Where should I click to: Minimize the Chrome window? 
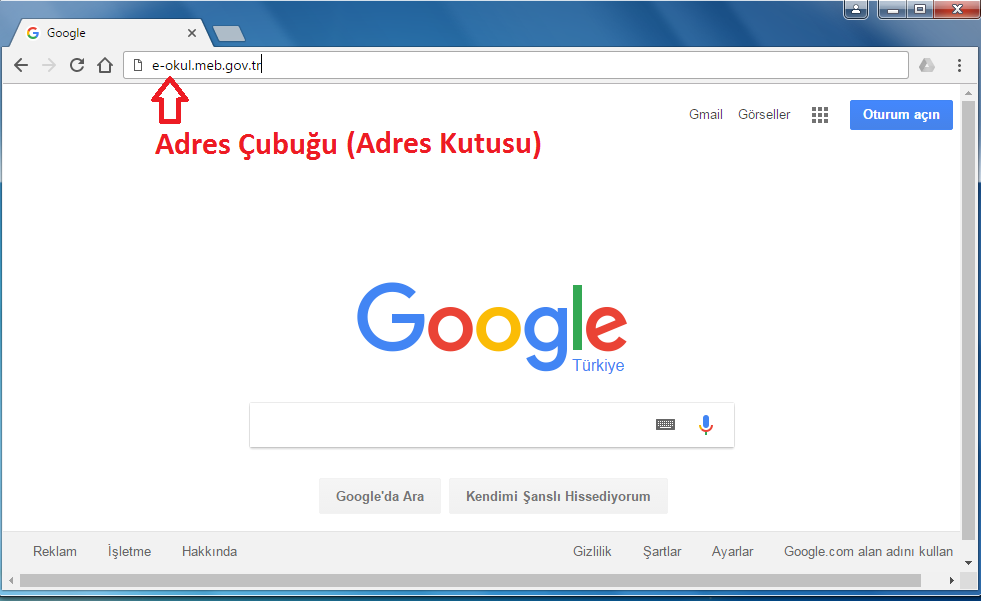click(x=893, y=9)
